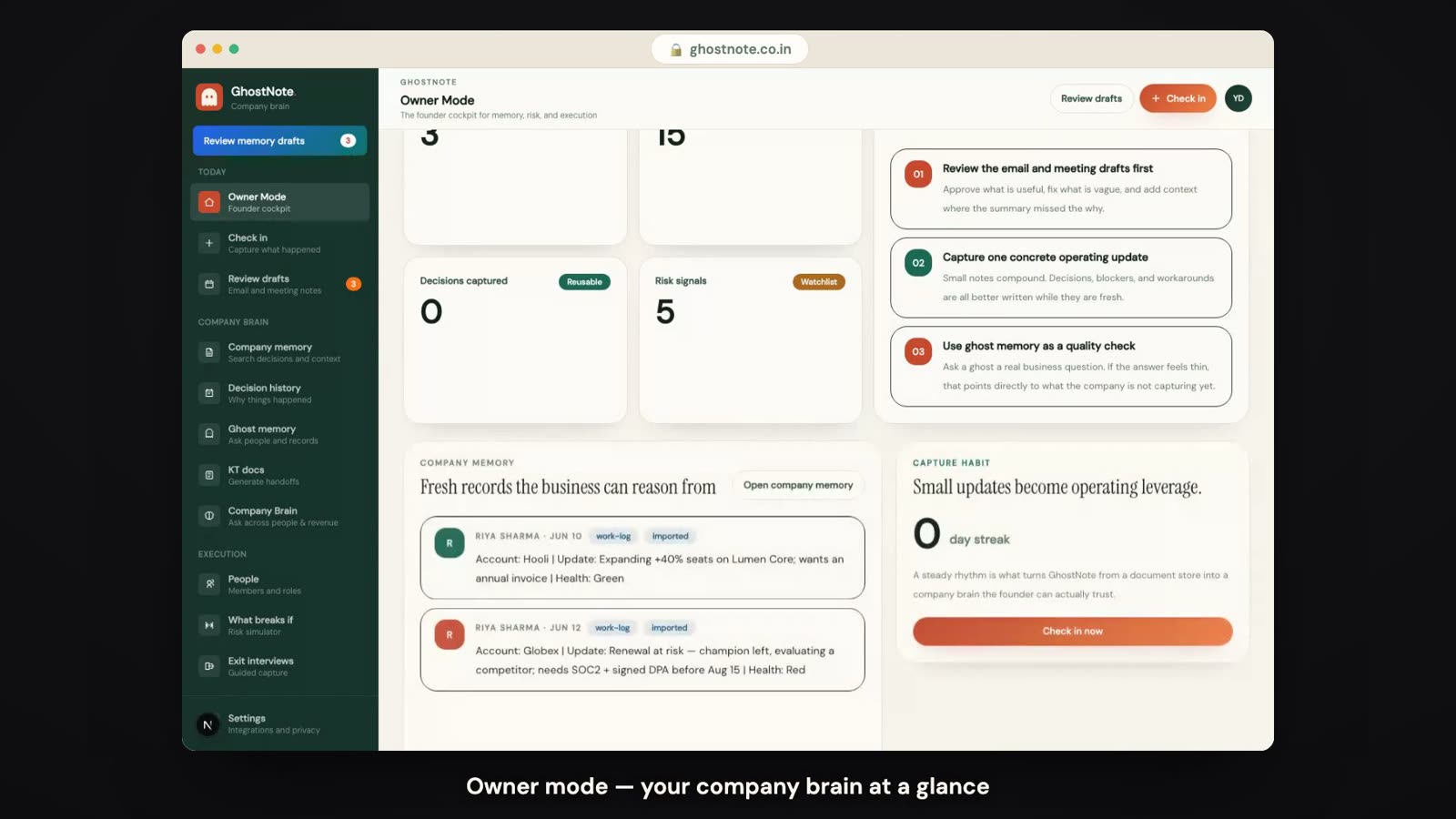Click the Ghost memory icon
Viewport: 1456px width, 819px height.
[x=209, y=434]
